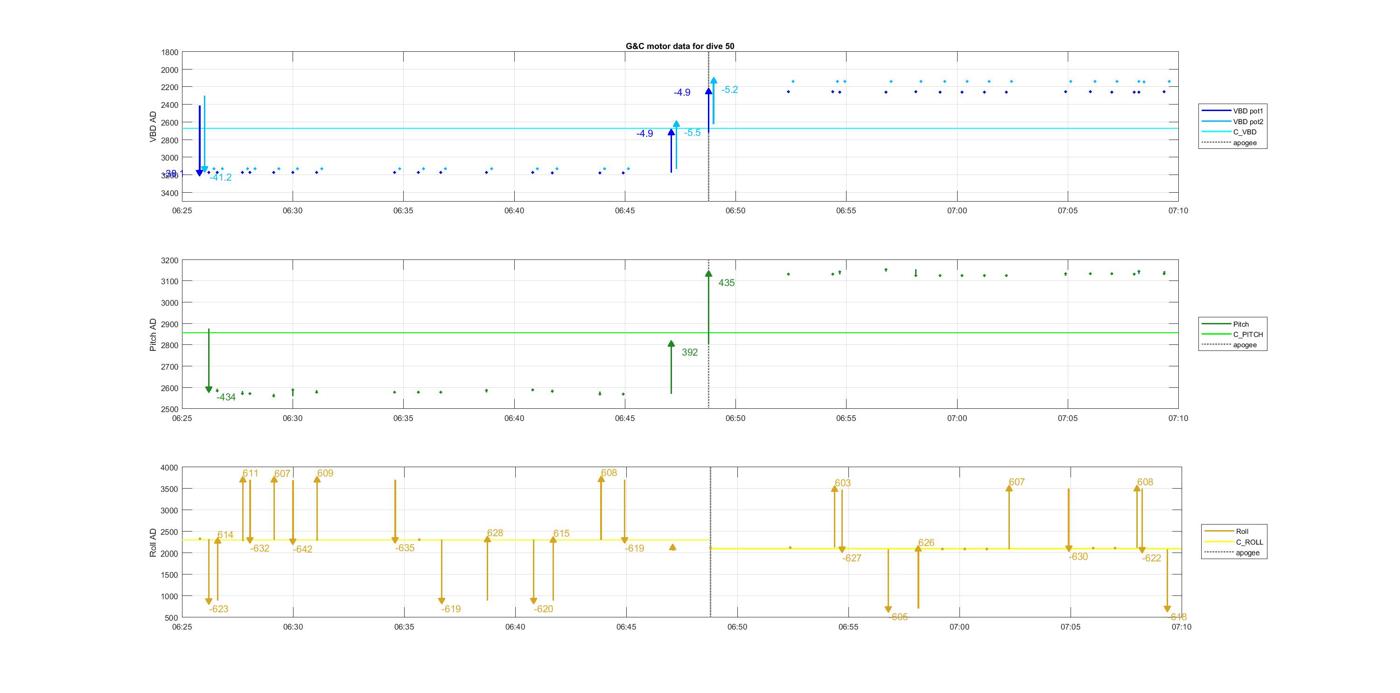
Task: Click the "-5.2" VBD data label
Action: 729,90
